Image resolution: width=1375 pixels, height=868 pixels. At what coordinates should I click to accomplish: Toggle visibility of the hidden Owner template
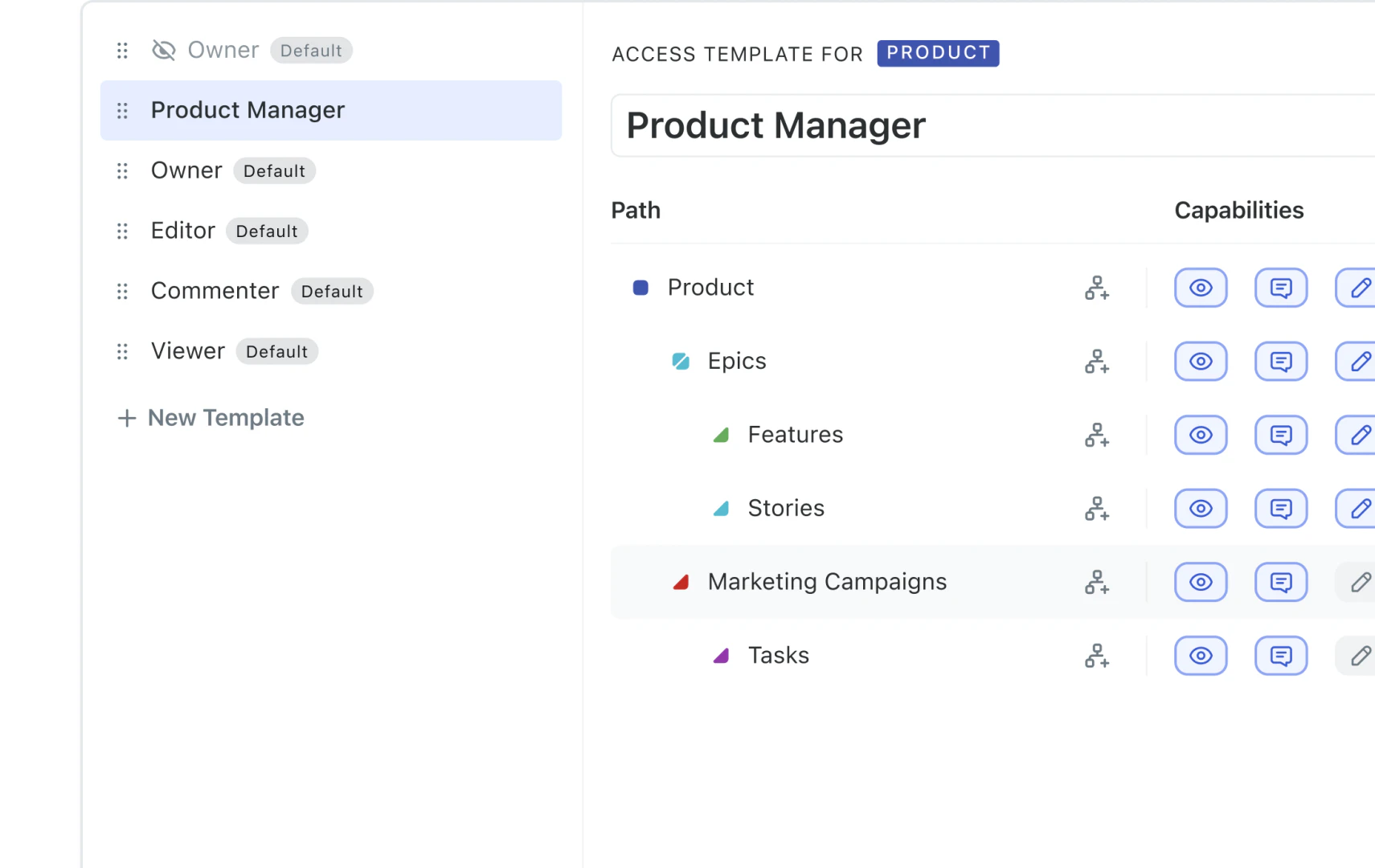(x=163, y=50)
